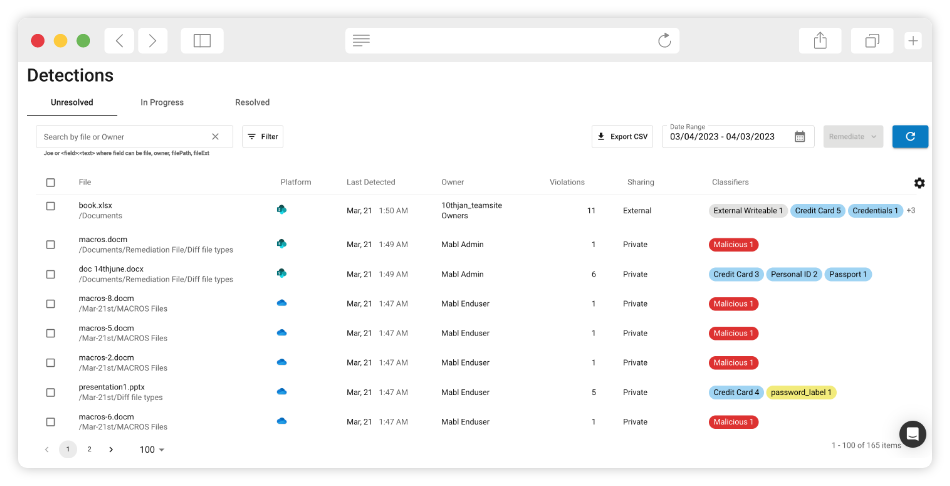Check the select-all header checkbox
The width and height of the screenshot is (950, 486).
coord(51,182)
